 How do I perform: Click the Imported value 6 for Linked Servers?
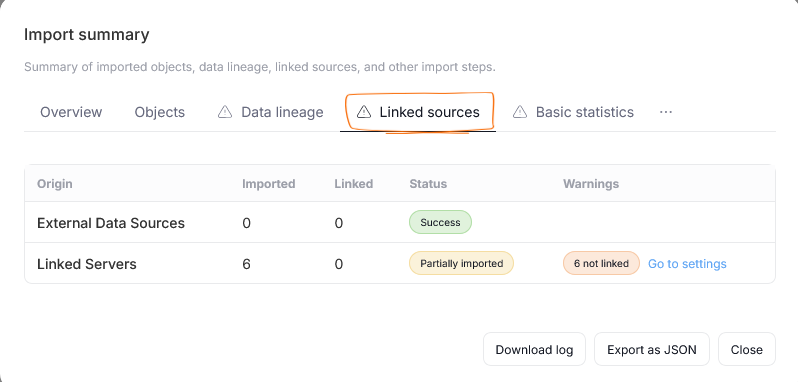(246, 264)
